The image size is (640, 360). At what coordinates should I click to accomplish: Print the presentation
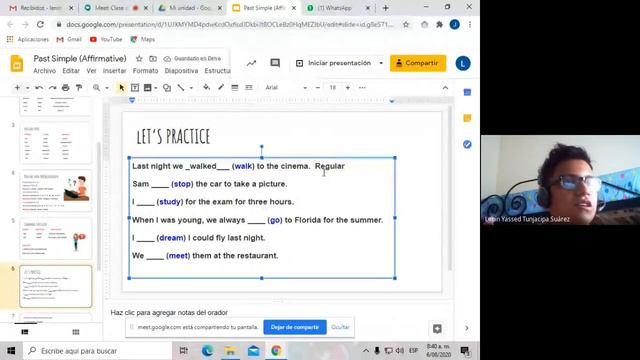point(66,87)
